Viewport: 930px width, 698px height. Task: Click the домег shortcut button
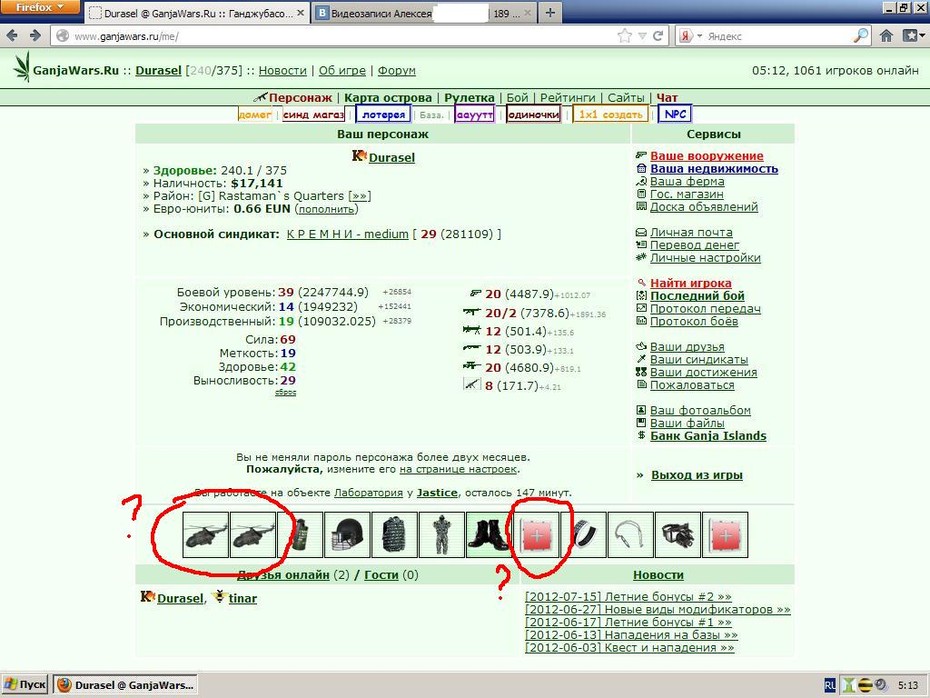coord(254,114)
